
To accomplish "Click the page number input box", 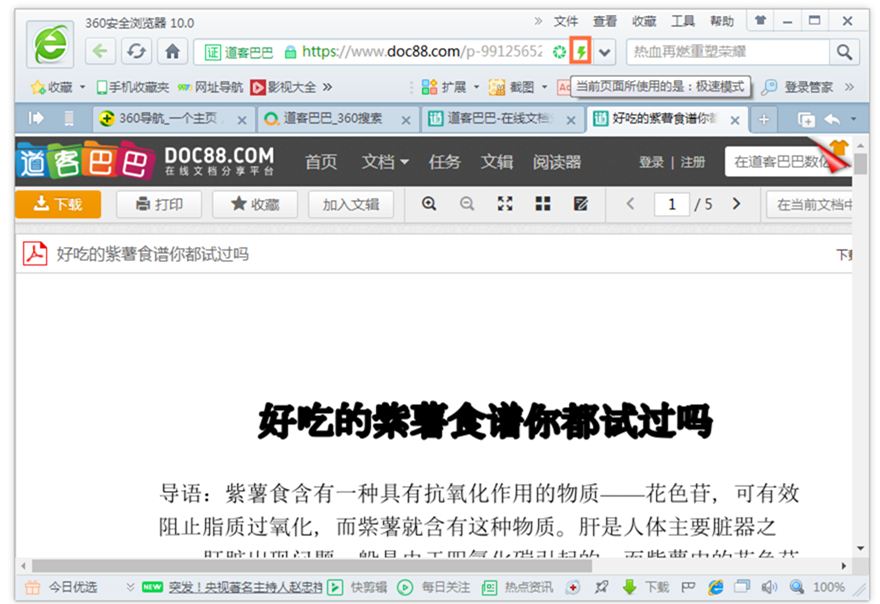I will (672, 204).
